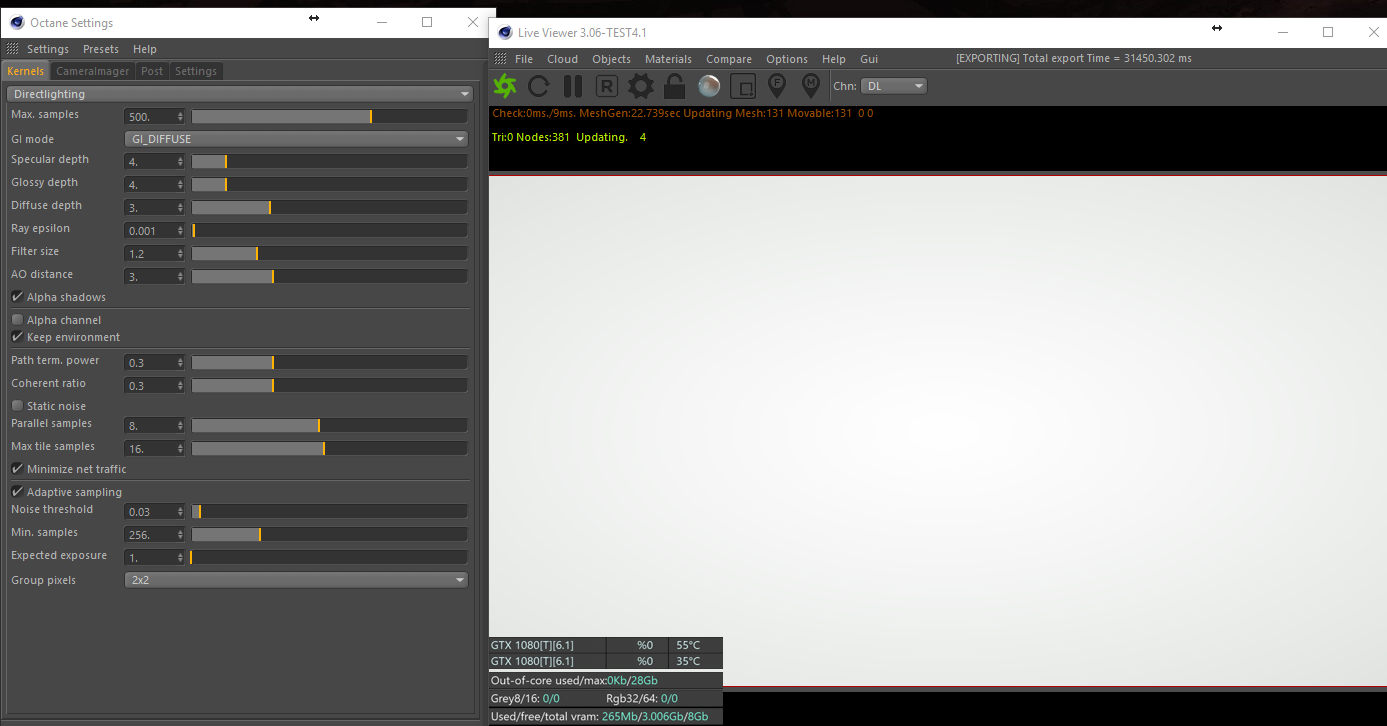Open the Help menu in Live Viewer
Image resolution: width=1387 pixels, height=726 pixels.
tap(834, 59)
